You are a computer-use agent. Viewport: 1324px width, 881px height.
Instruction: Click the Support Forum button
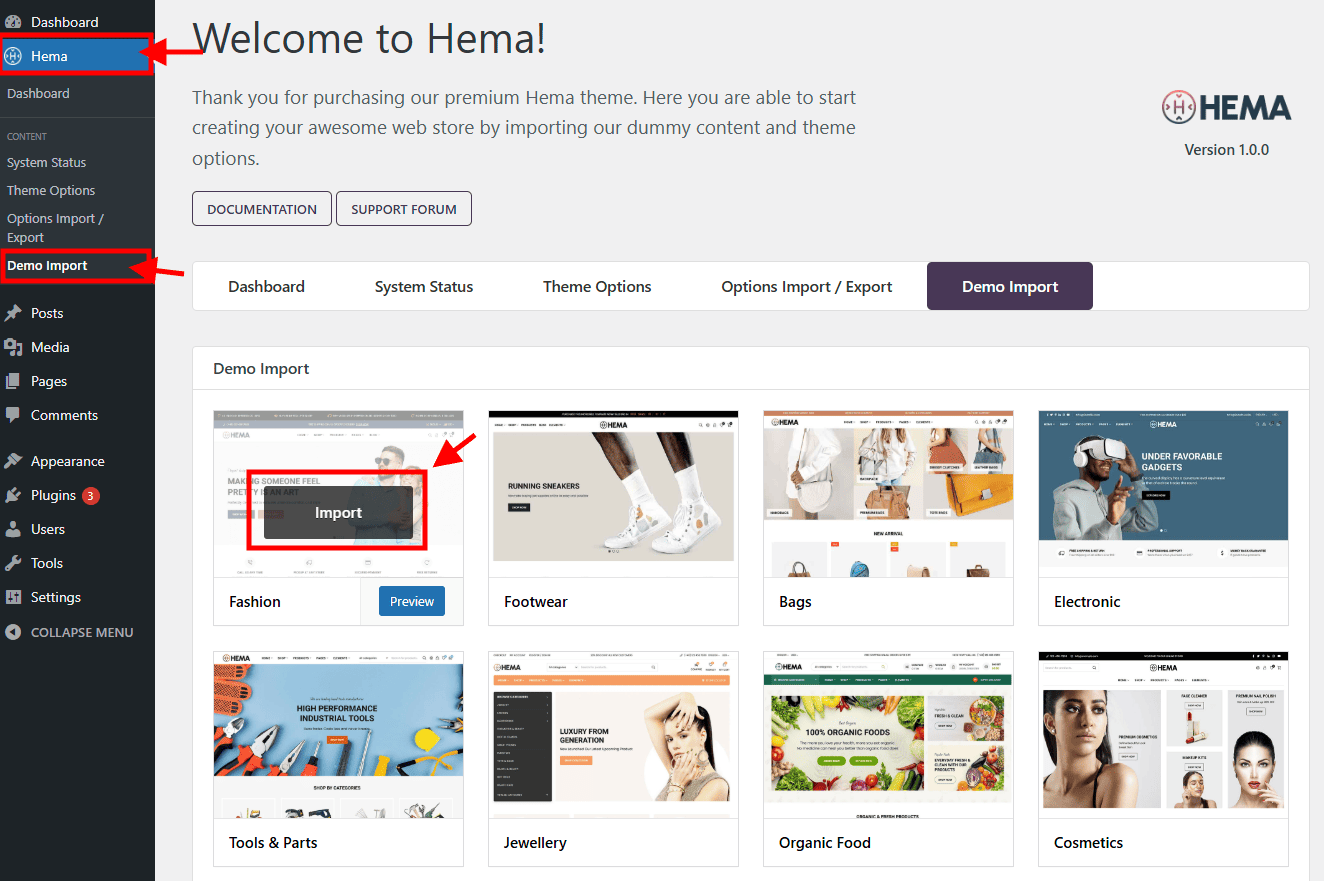tap(404, 209)
